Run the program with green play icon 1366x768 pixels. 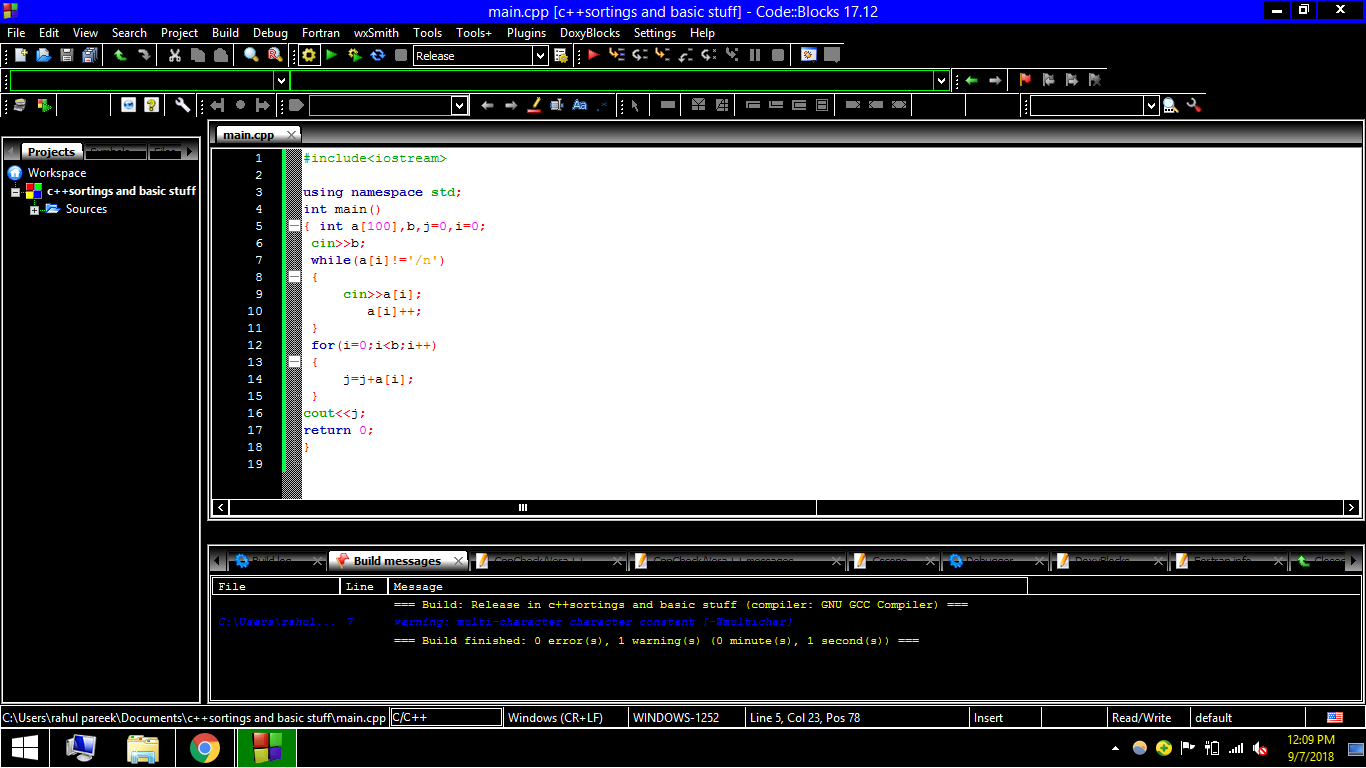pos(332,55)
